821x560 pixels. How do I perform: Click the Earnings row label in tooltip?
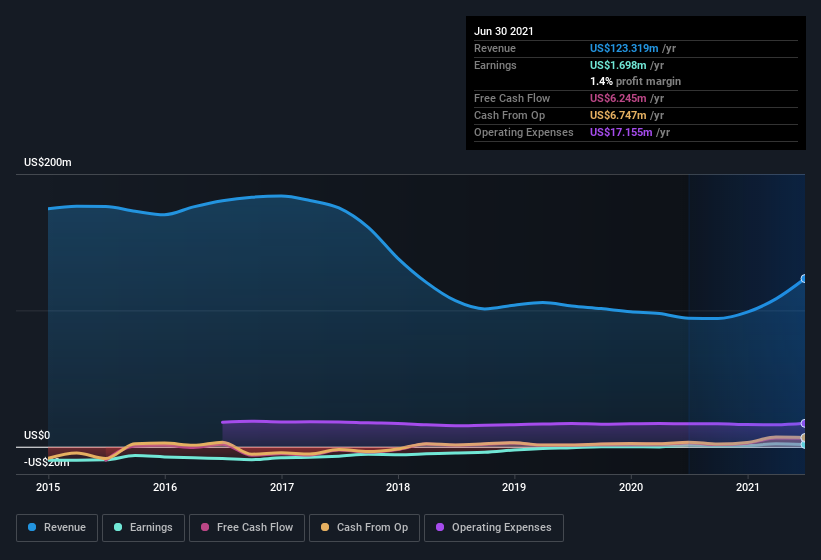tap(495, 65)
